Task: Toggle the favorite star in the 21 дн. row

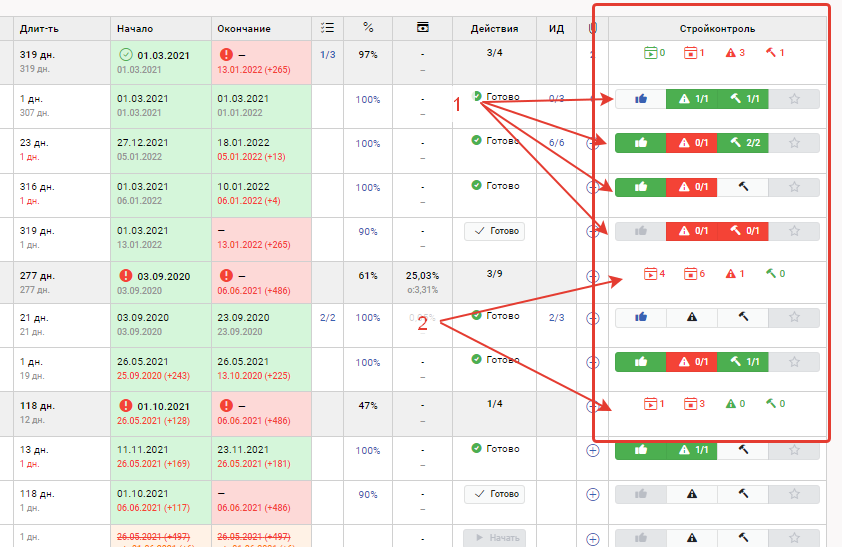Action: click(x=794, y=317)
